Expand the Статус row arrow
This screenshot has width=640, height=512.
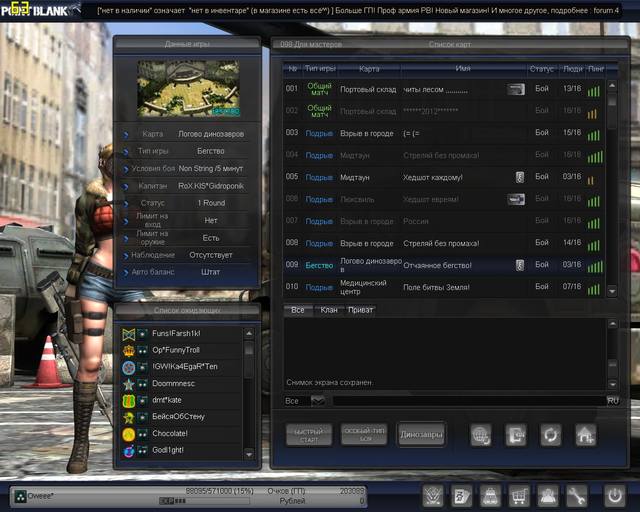[126, 203]
